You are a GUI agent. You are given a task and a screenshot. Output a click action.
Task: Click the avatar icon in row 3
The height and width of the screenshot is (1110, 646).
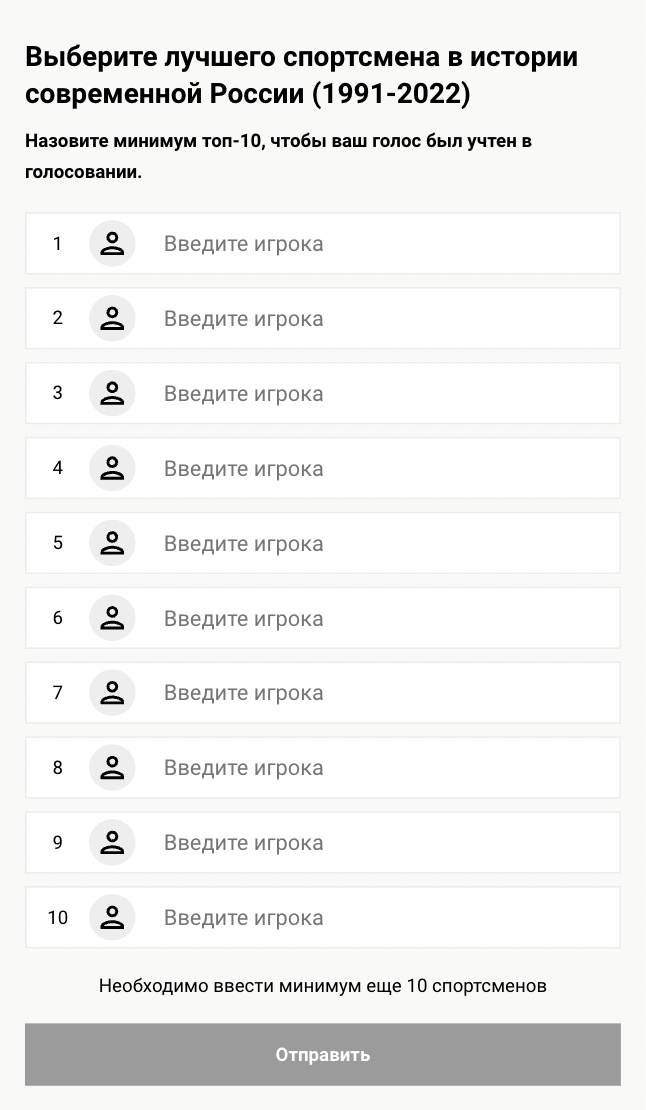pyautogui.click(x=112, y=394)
